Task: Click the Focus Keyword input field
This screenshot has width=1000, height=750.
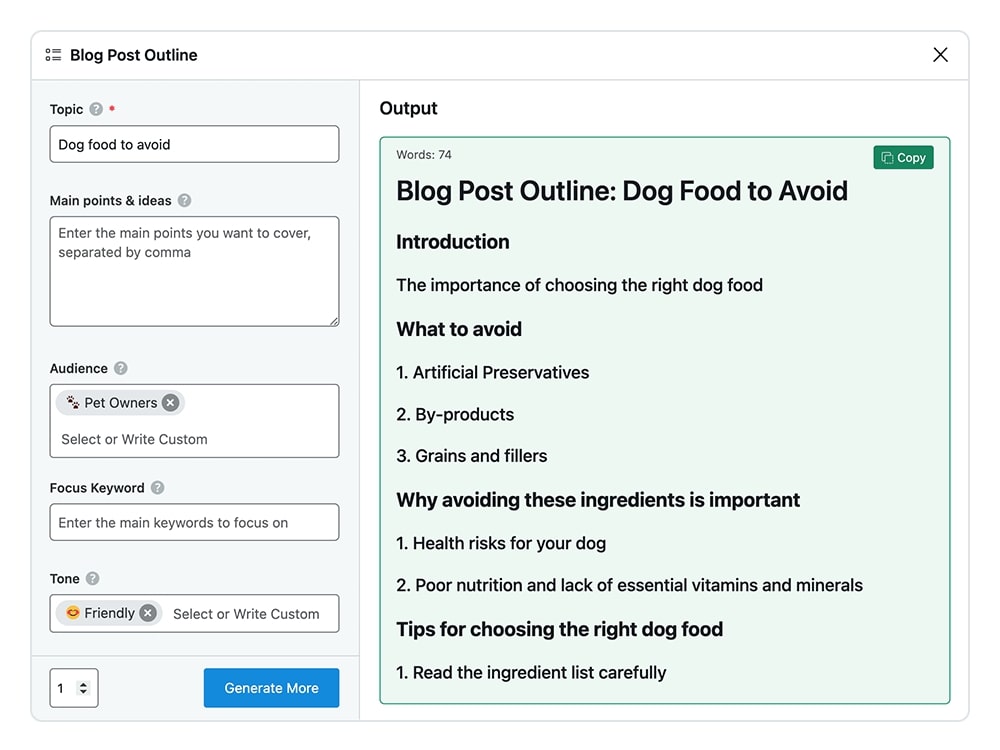Action: tap(194, 522)
